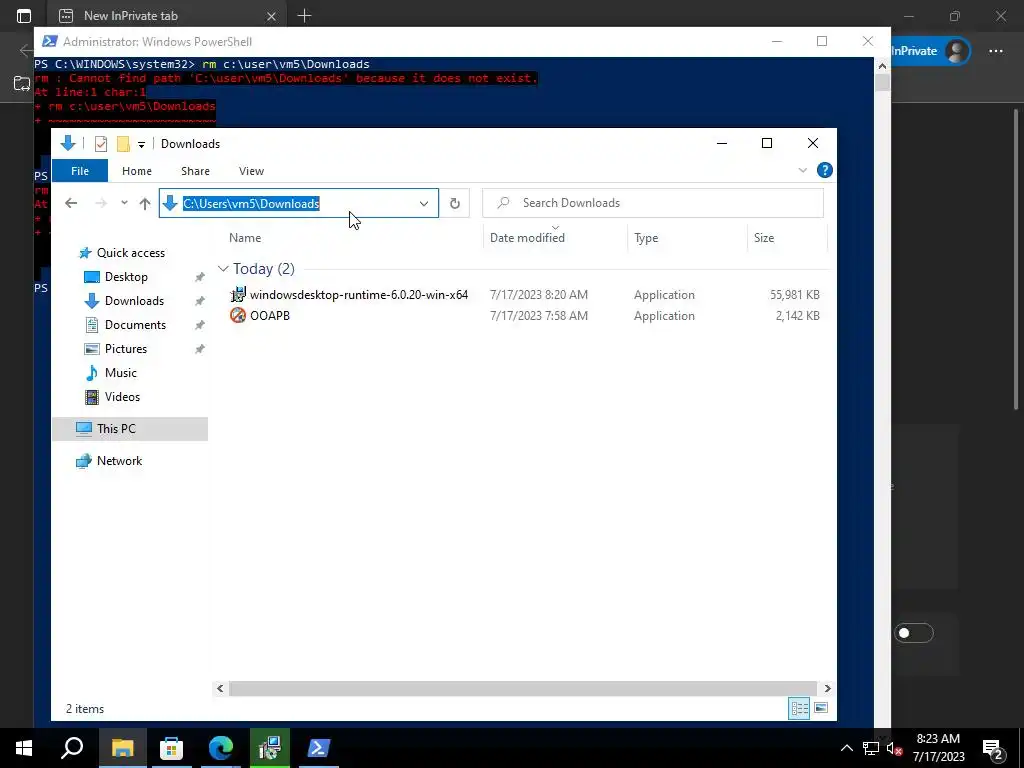Open the Customize Quick Access Toolbar dropdown arrow
The width and height of the screenshot is (1024, 768).
click(141, 144)
